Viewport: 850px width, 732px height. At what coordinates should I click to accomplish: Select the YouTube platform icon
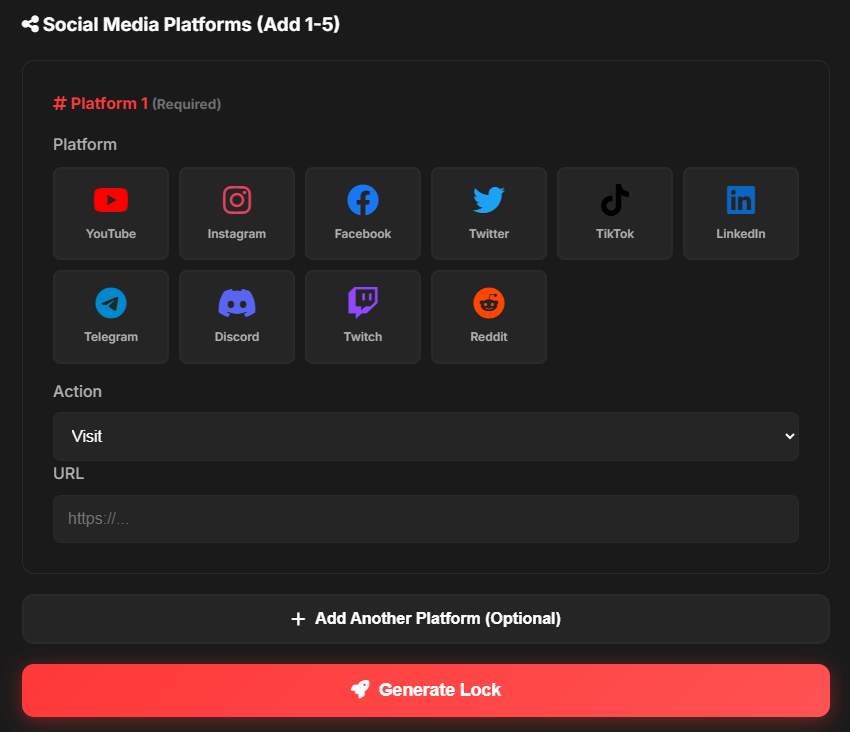coord(110,213)
